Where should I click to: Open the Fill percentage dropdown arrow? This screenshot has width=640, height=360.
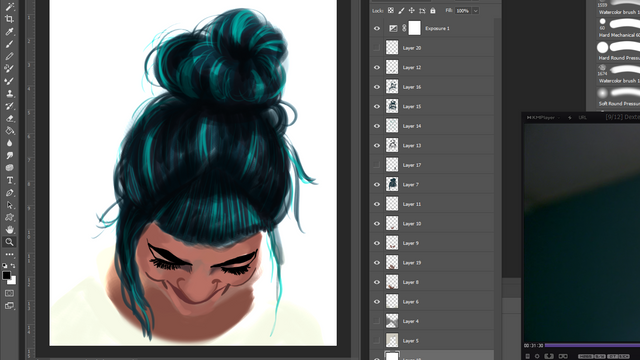point(476,11)
